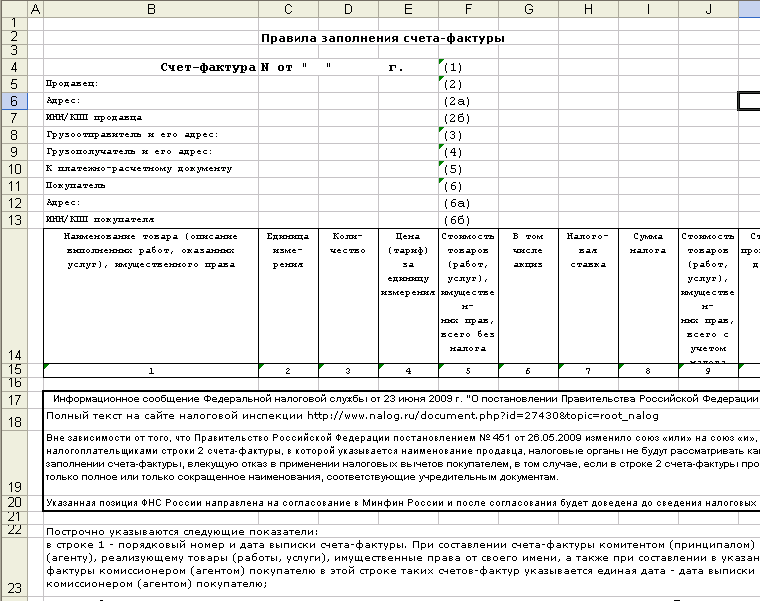
Task: Select column D header
Action: point(348,9)
